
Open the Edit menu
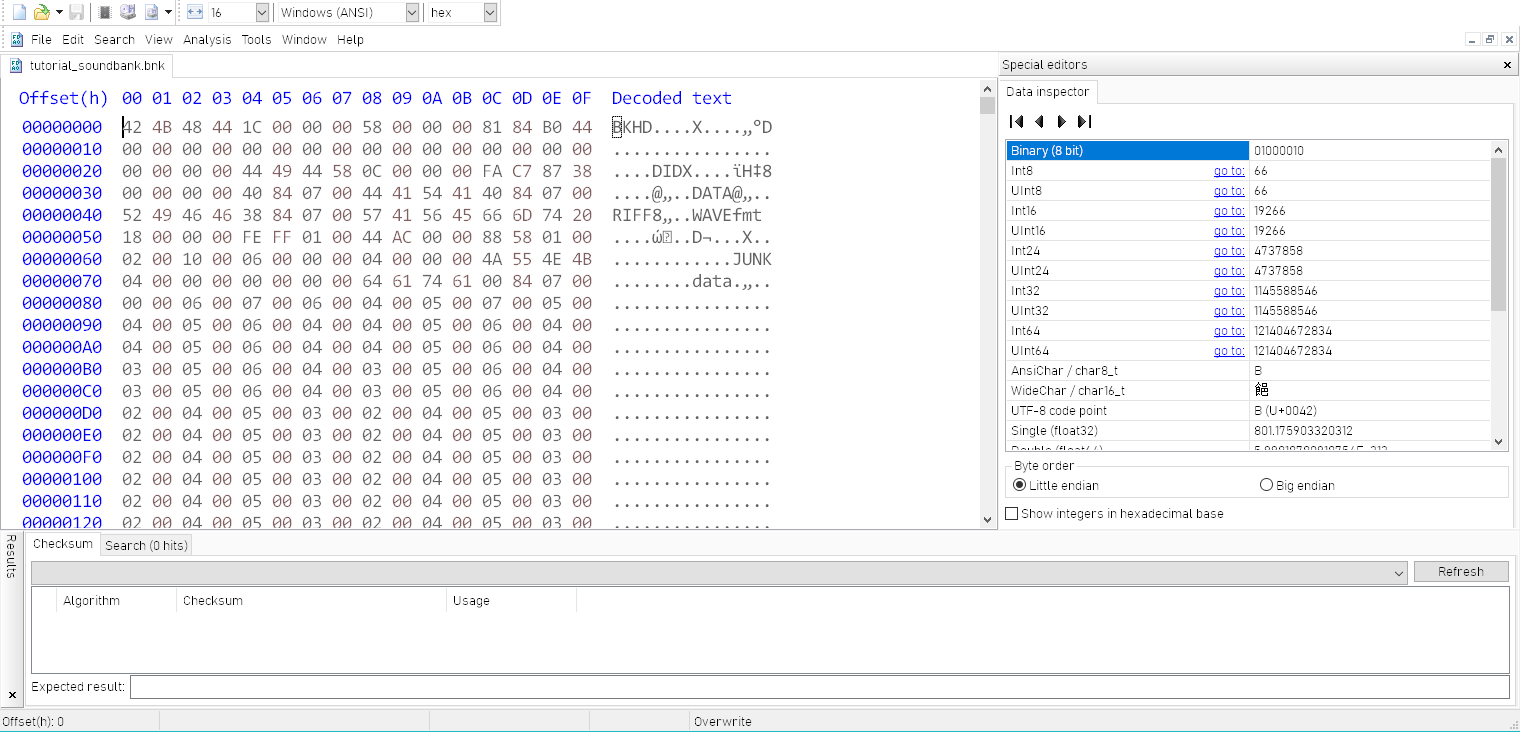pyautogui.click(x=73, y=40)
